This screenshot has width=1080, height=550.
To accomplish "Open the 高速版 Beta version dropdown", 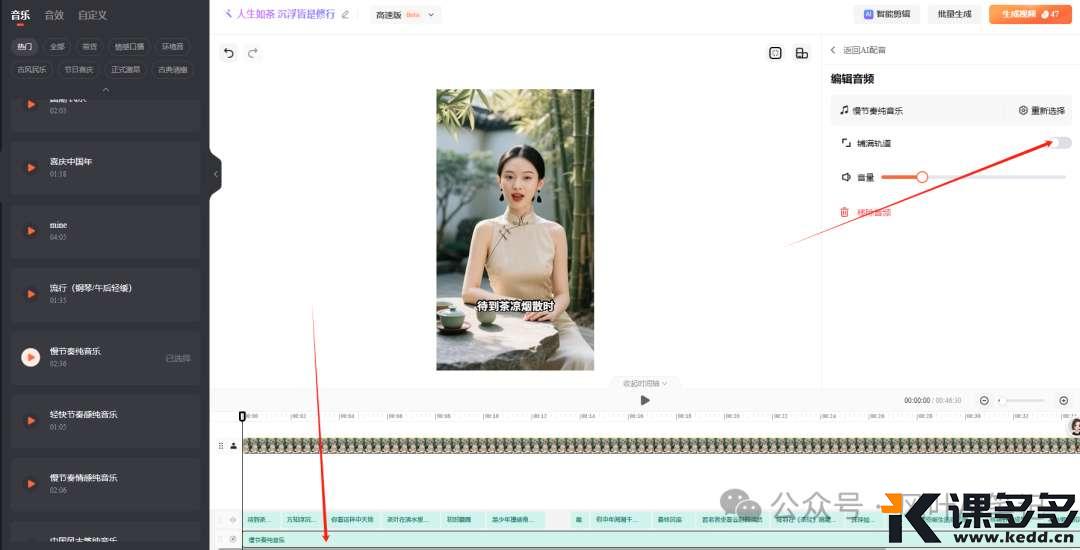I will pos(405,15).
